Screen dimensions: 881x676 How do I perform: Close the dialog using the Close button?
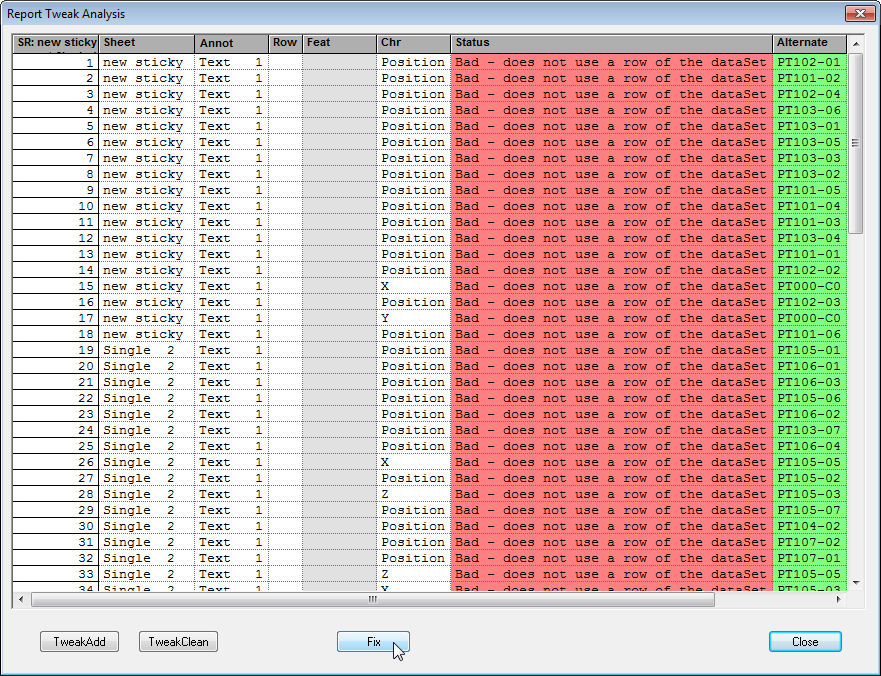pyautogui.click(x=804, y=642)
